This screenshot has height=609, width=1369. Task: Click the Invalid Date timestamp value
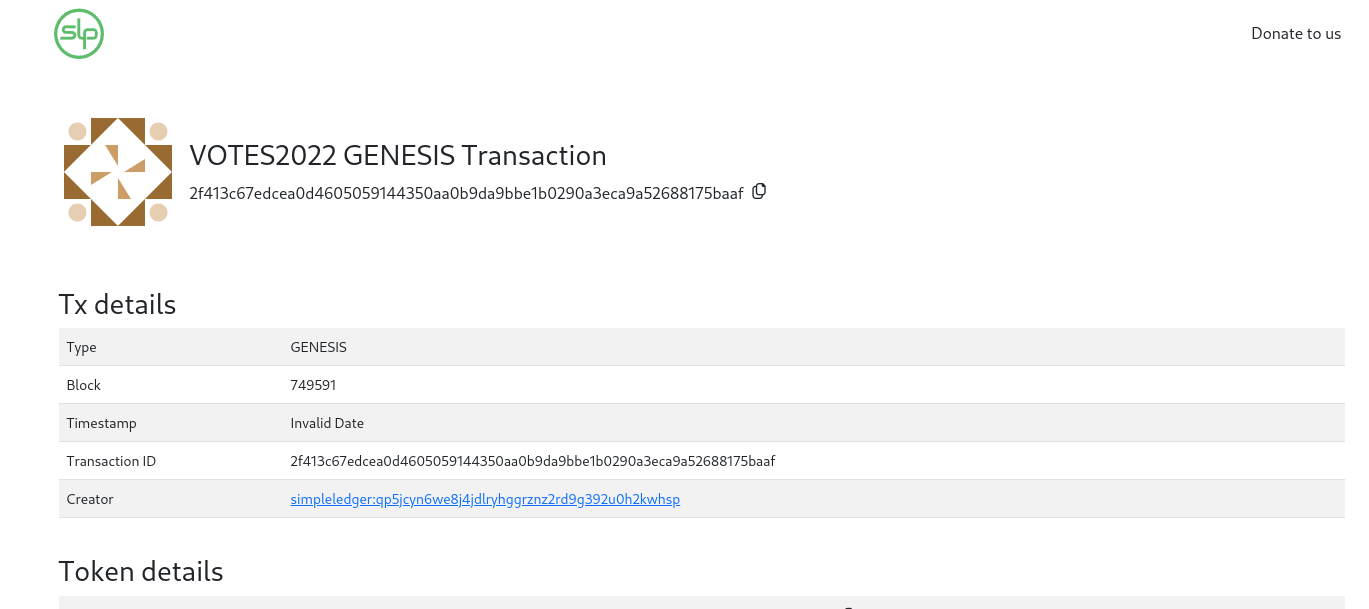327,423
